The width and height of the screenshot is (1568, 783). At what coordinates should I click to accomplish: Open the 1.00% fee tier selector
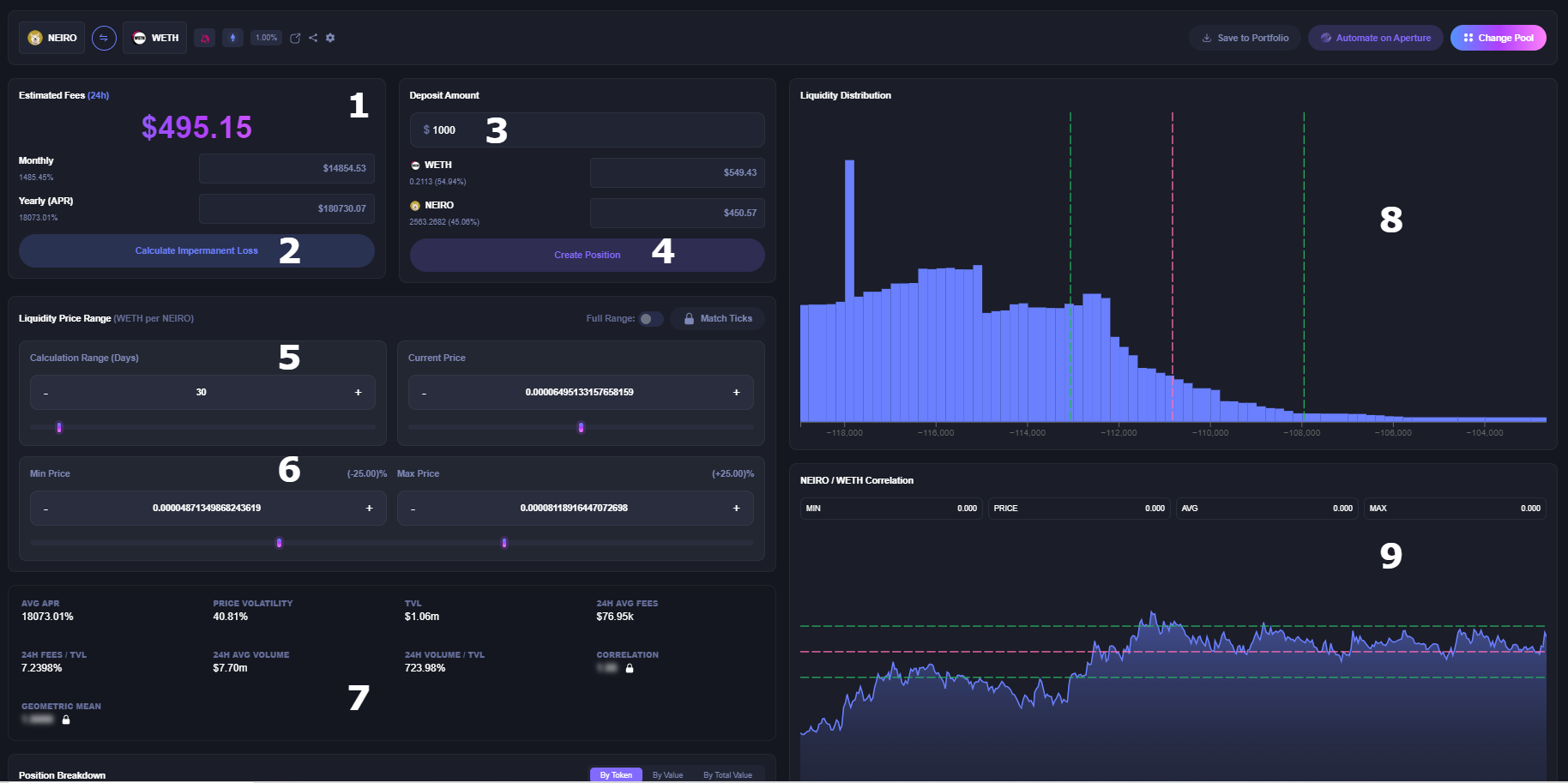[266, 38]
